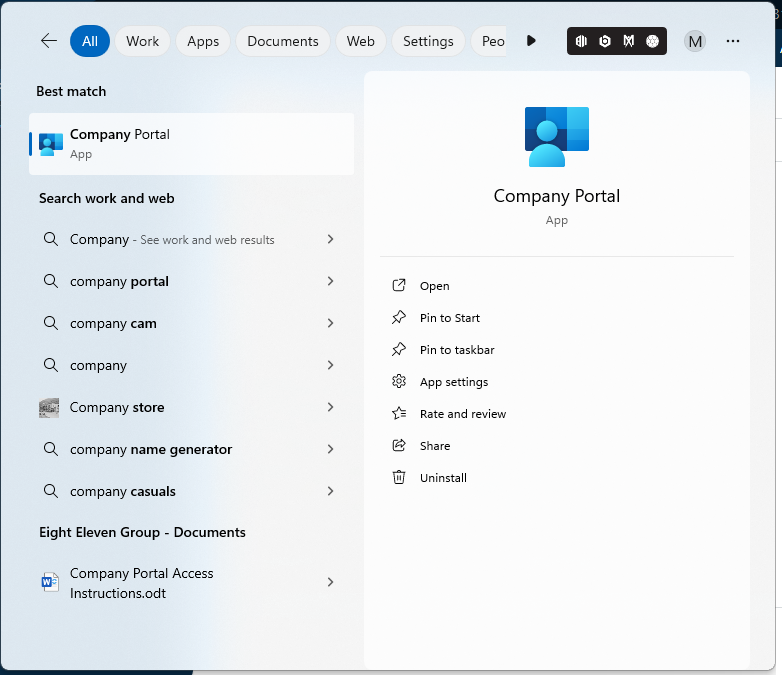The width and height of the screenshot is (782, 675).
Task: Expand the 'company portal' suggestion chevron
Action: [330, 281]
